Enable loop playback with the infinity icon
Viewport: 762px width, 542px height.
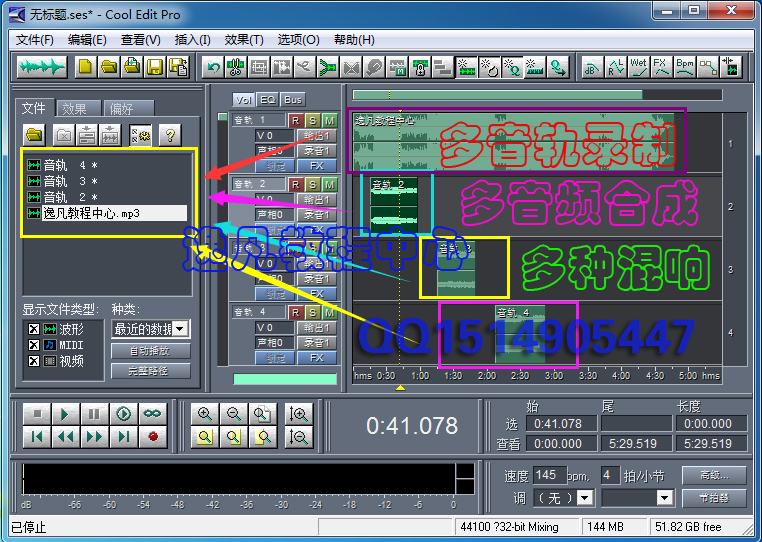click(153, 414)
